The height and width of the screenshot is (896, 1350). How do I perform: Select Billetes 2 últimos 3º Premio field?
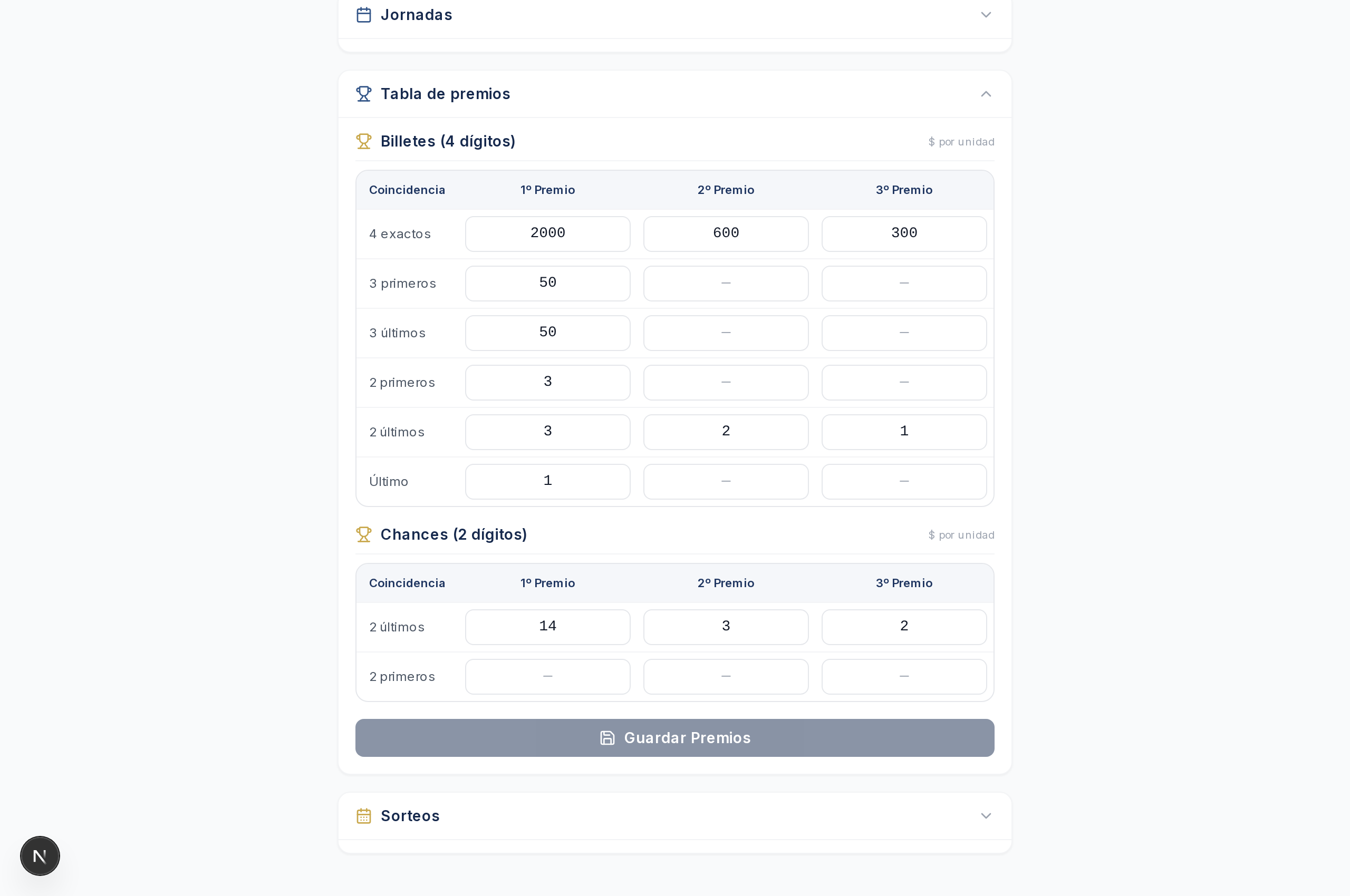904,432
